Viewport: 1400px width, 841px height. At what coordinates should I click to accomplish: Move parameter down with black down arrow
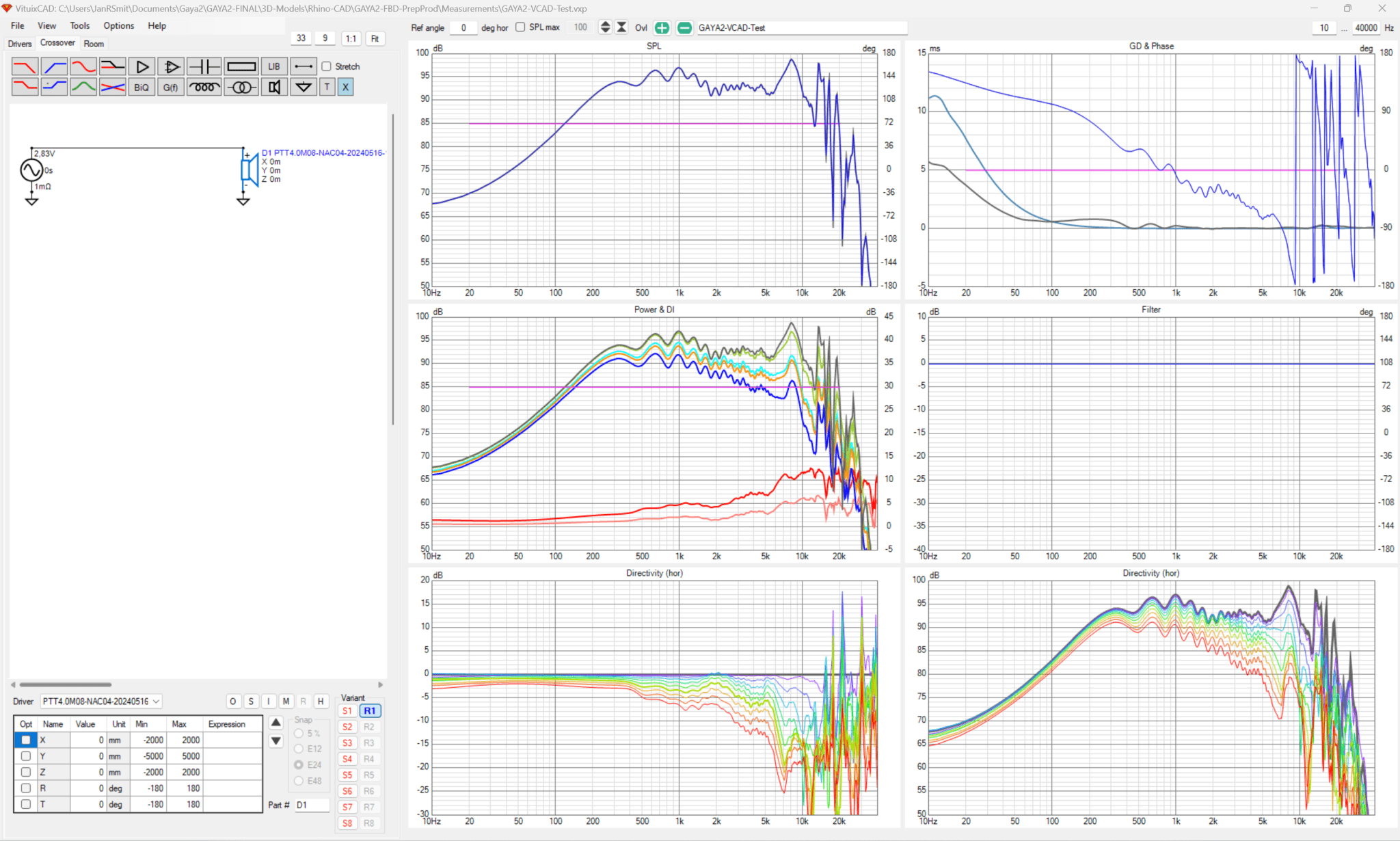(x=276, y=740)
